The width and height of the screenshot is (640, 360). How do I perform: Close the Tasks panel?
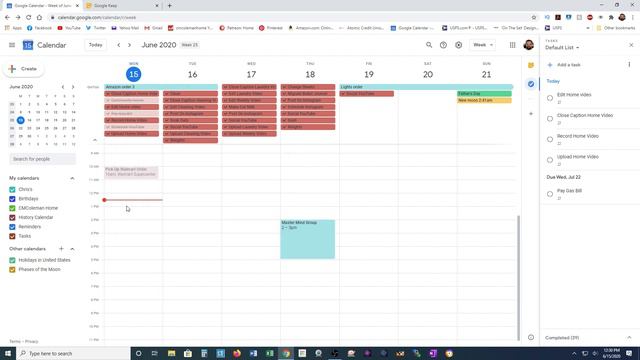(631, 45)
